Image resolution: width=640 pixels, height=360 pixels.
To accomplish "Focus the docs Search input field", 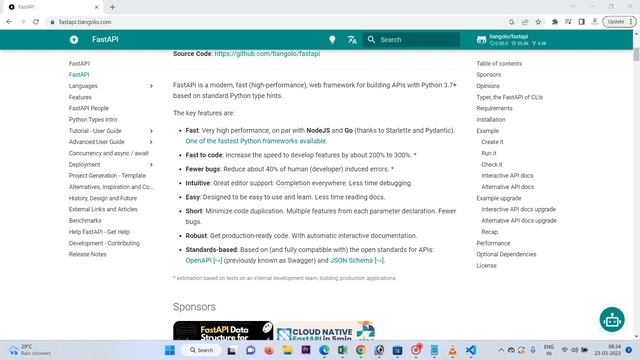I will [411, 40].
